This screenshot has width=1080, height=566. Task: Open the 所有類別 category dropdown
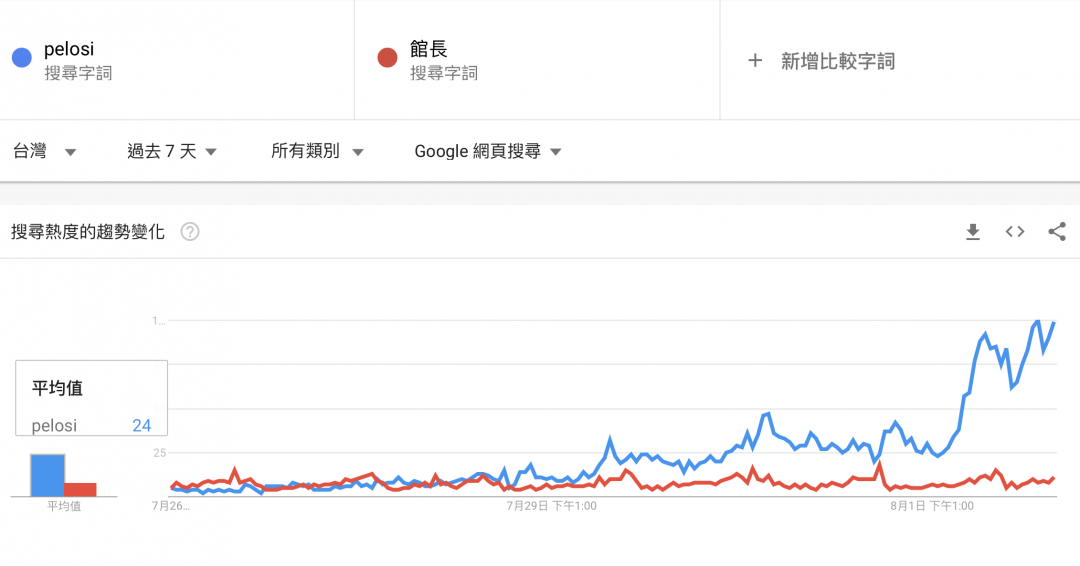click(317, 152)
